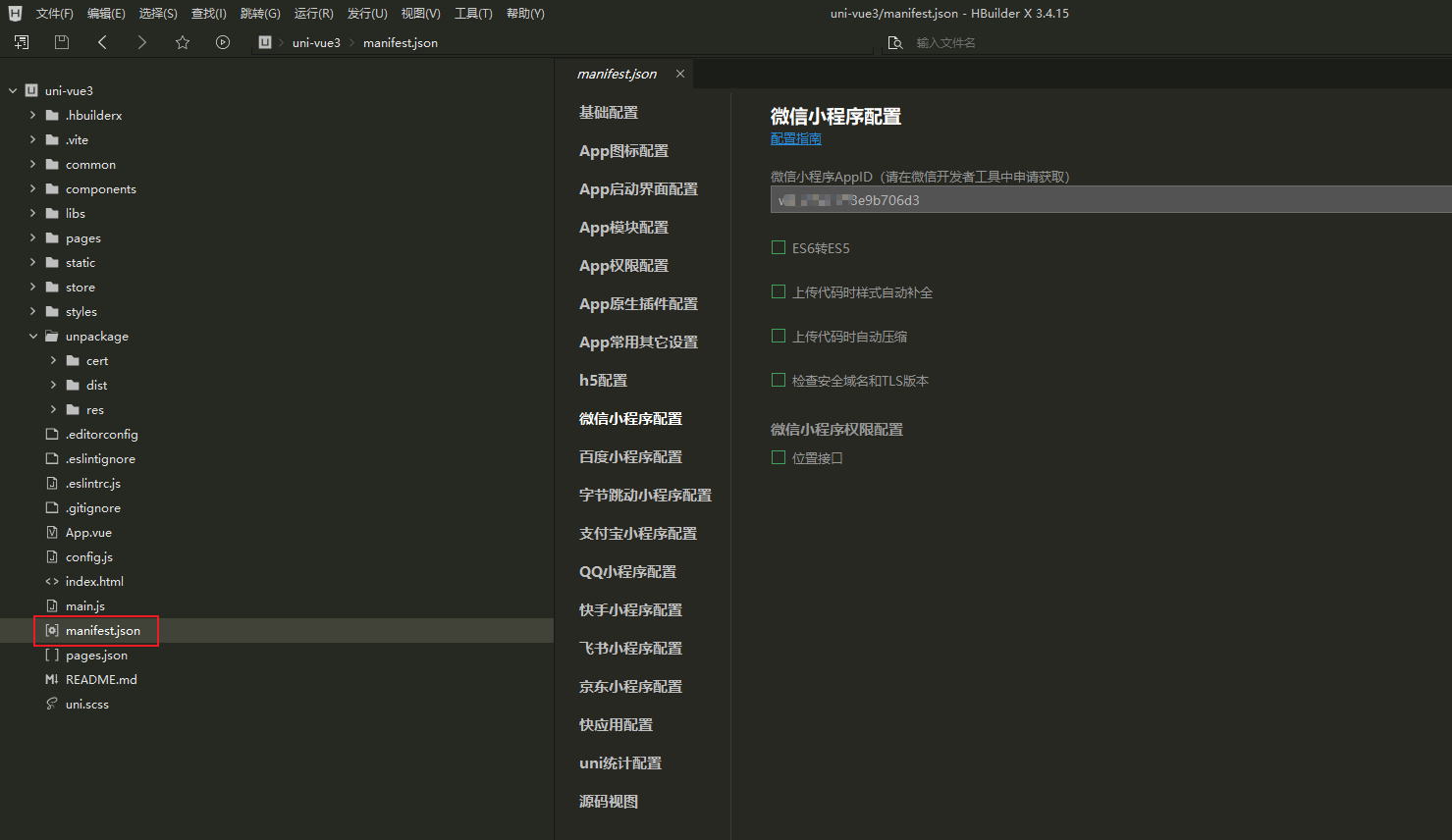Open the 运行(R) menu
The width and height of the screenshot is (1452, 840).
tap(313, 14)
